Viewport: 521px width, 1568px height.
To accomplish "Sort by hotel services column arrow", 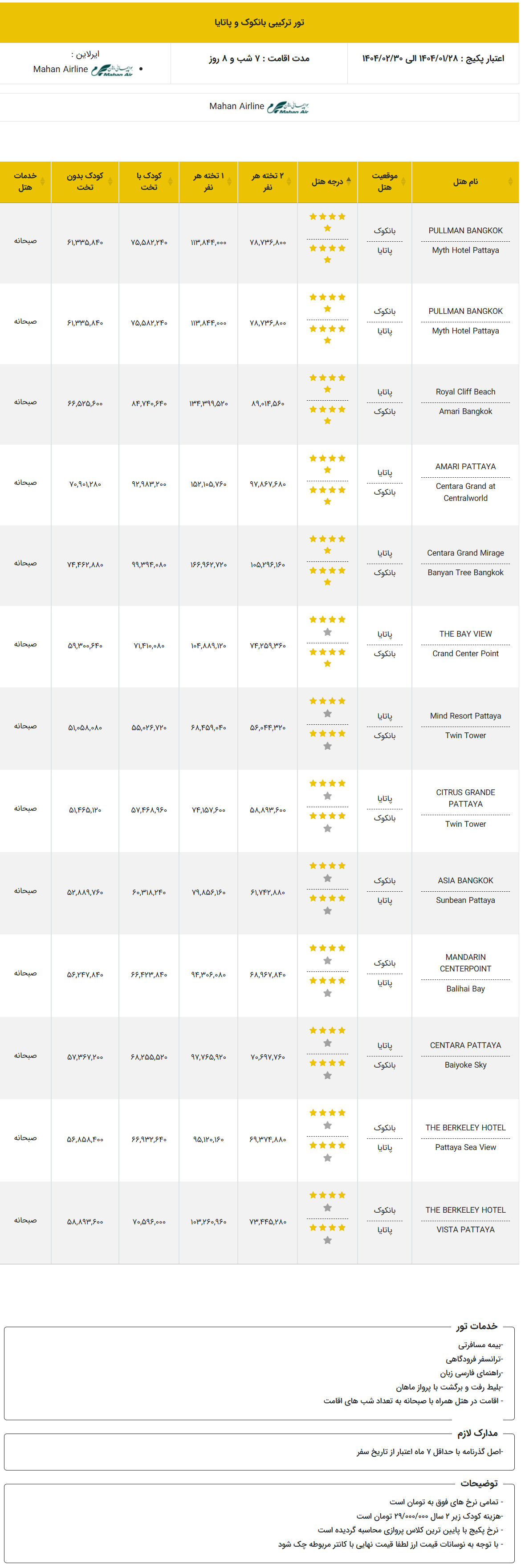I will [42, 181].
